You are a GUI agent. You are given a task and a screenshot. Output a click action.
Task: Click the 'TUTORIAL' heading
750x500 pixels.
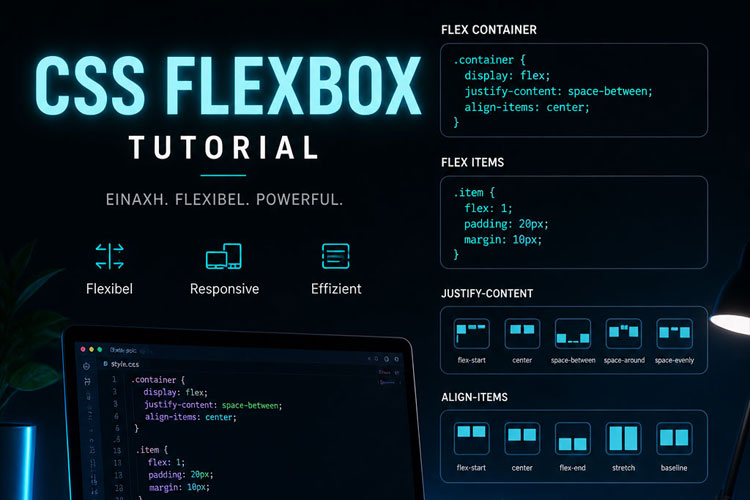click(224, 147)
